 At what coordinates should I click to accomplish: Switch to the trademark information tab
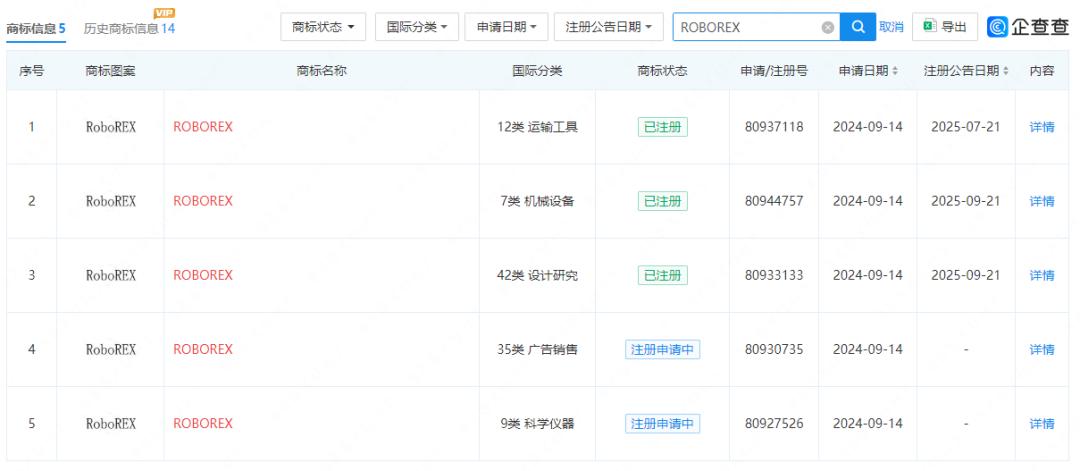tap(36, 29)
